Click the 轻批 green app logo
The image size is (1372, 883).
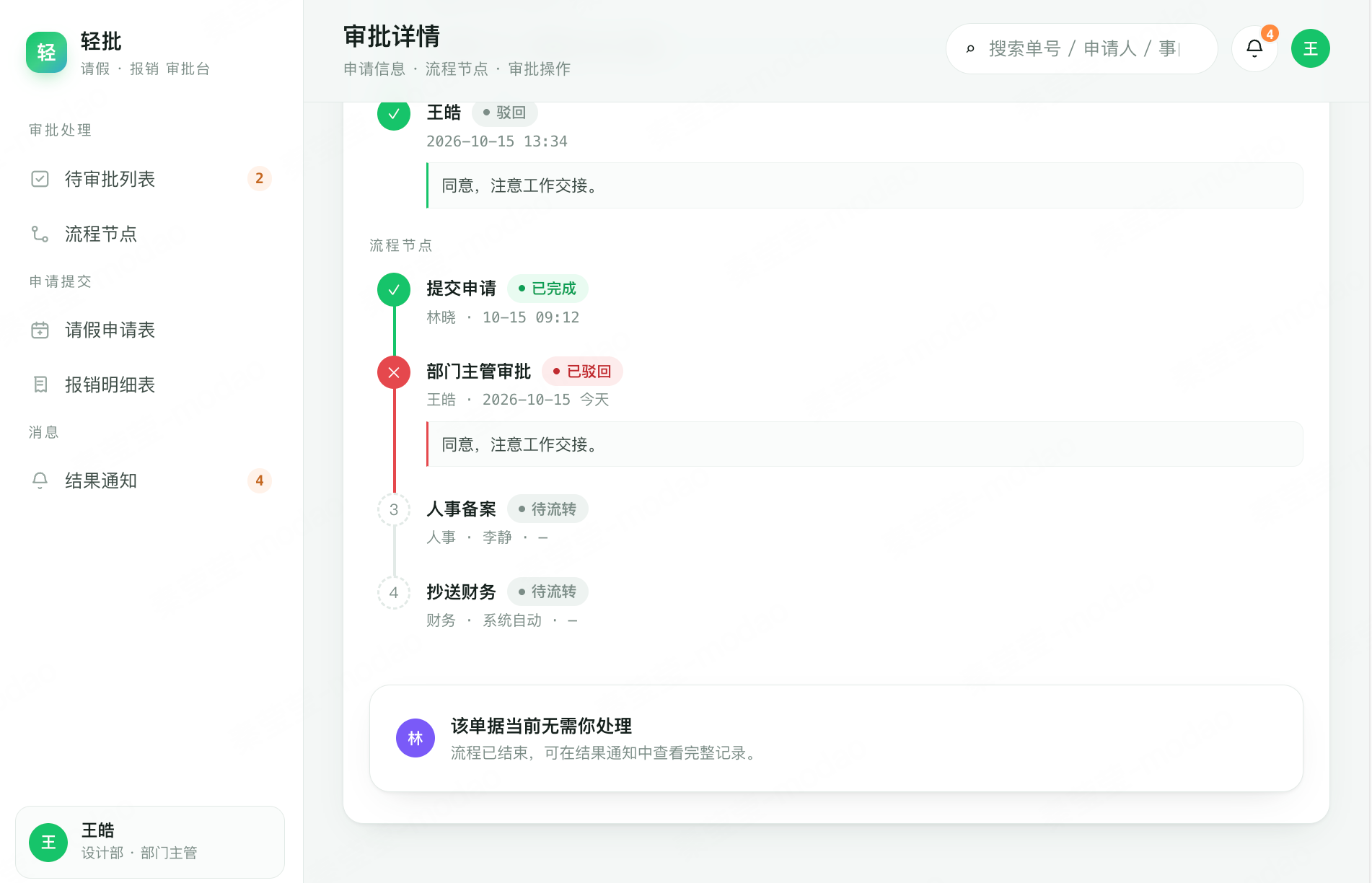(x=46, y=52)
